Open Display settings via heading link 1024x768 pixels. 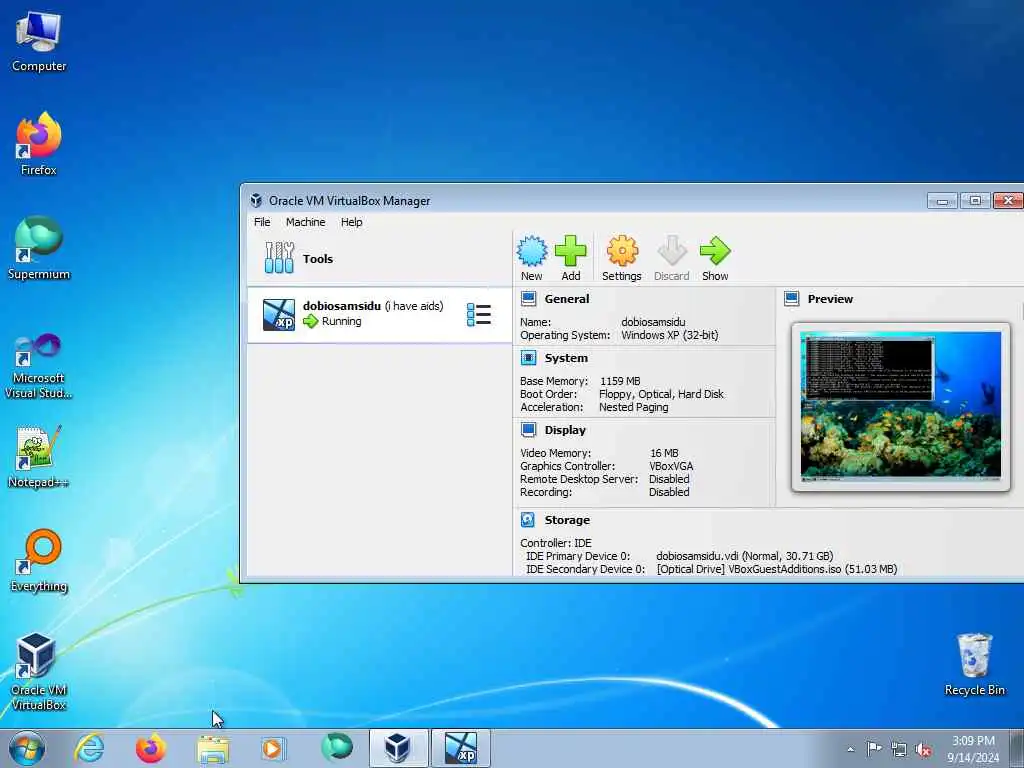coord(565,430)
